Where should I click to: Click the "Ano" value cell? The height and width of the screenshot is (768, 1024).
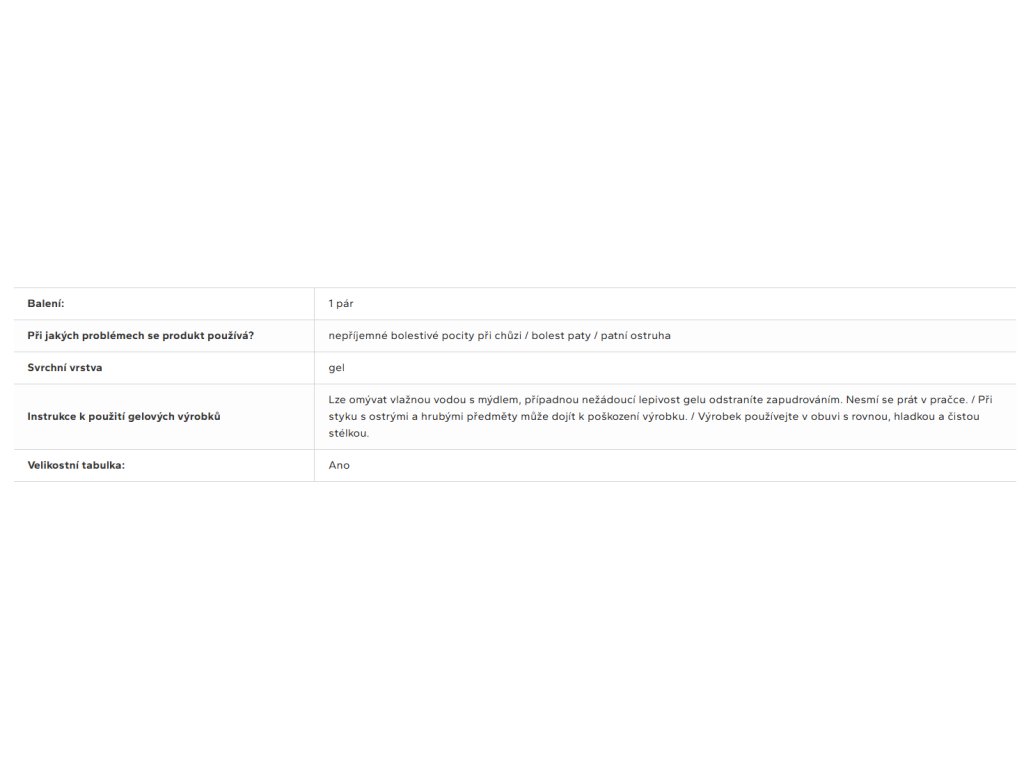coord(339,465)
